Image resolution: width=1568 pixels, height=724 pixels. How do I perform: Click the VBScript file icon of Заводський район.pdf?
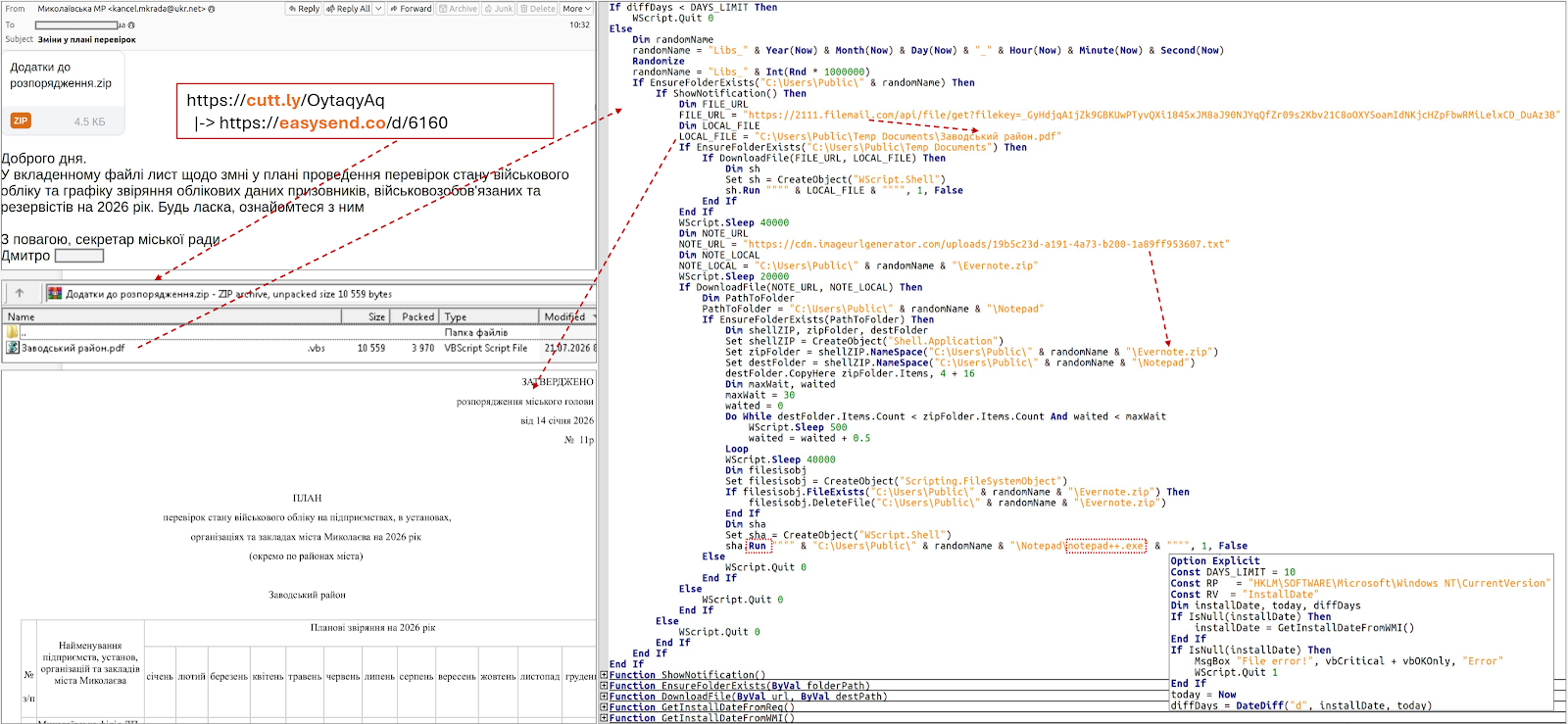pos(13,348)
